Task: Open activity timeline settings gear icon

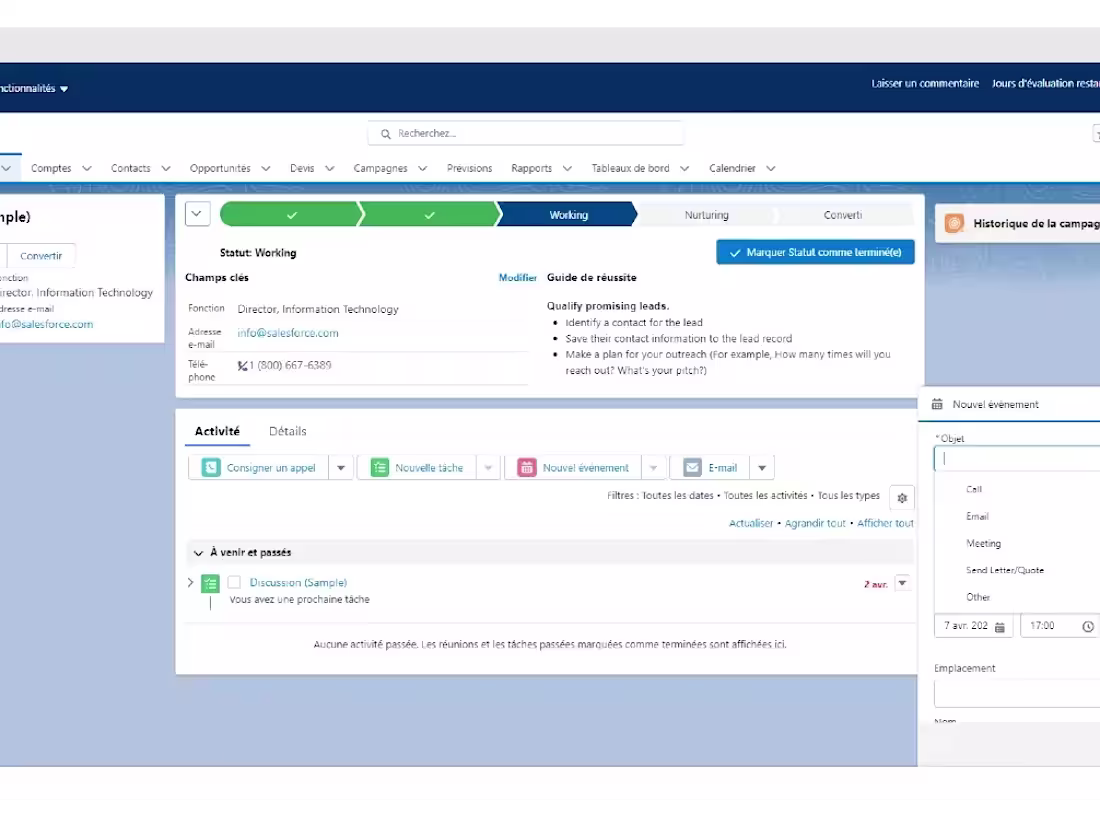Action: pos(902,497)
